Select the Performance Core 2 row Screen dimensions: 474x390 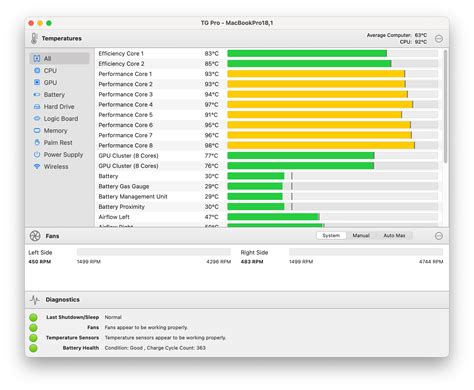[x=268, y=84]
